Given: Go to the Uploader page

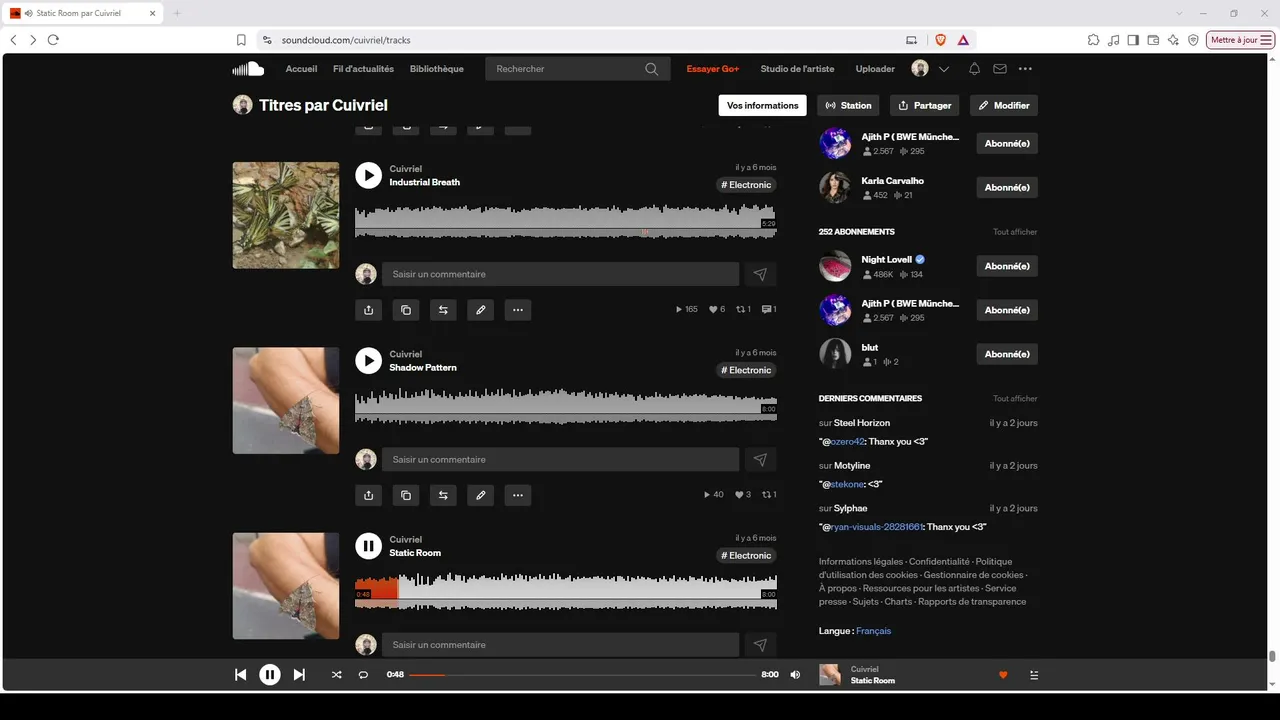Looking at the screenshot, I should [875, 69].
